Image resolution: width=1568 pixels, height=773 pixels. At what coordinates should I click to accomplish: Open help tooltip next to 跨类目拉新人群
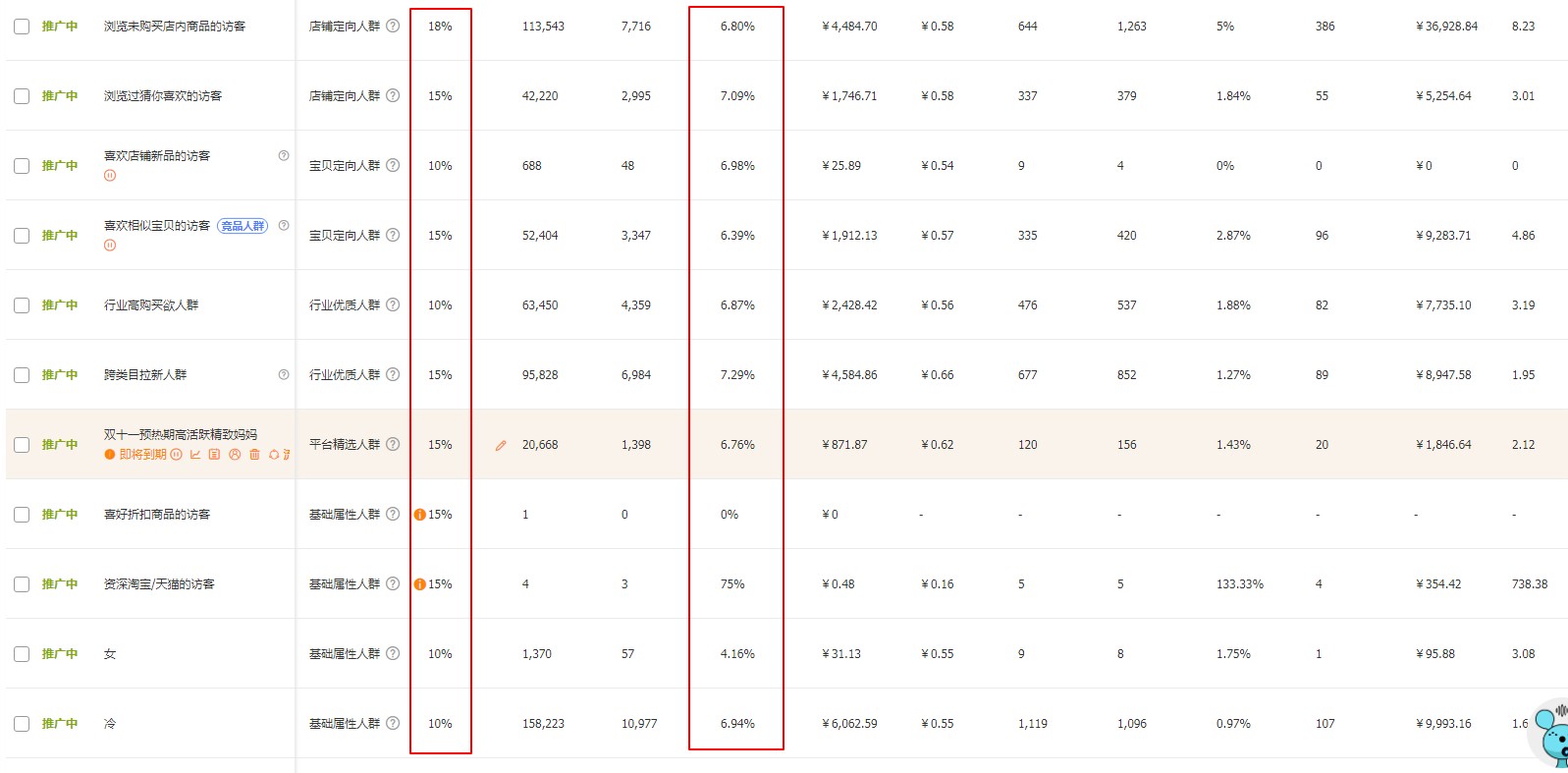[x=284, y=374]
